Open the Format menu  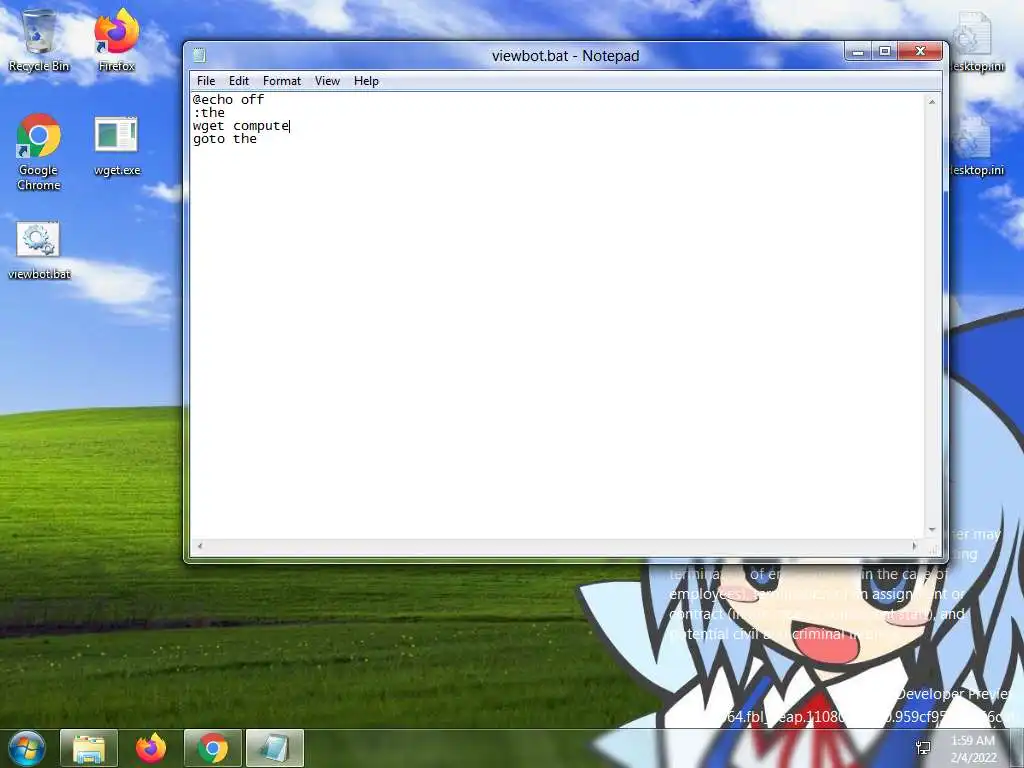click(281, 81)
